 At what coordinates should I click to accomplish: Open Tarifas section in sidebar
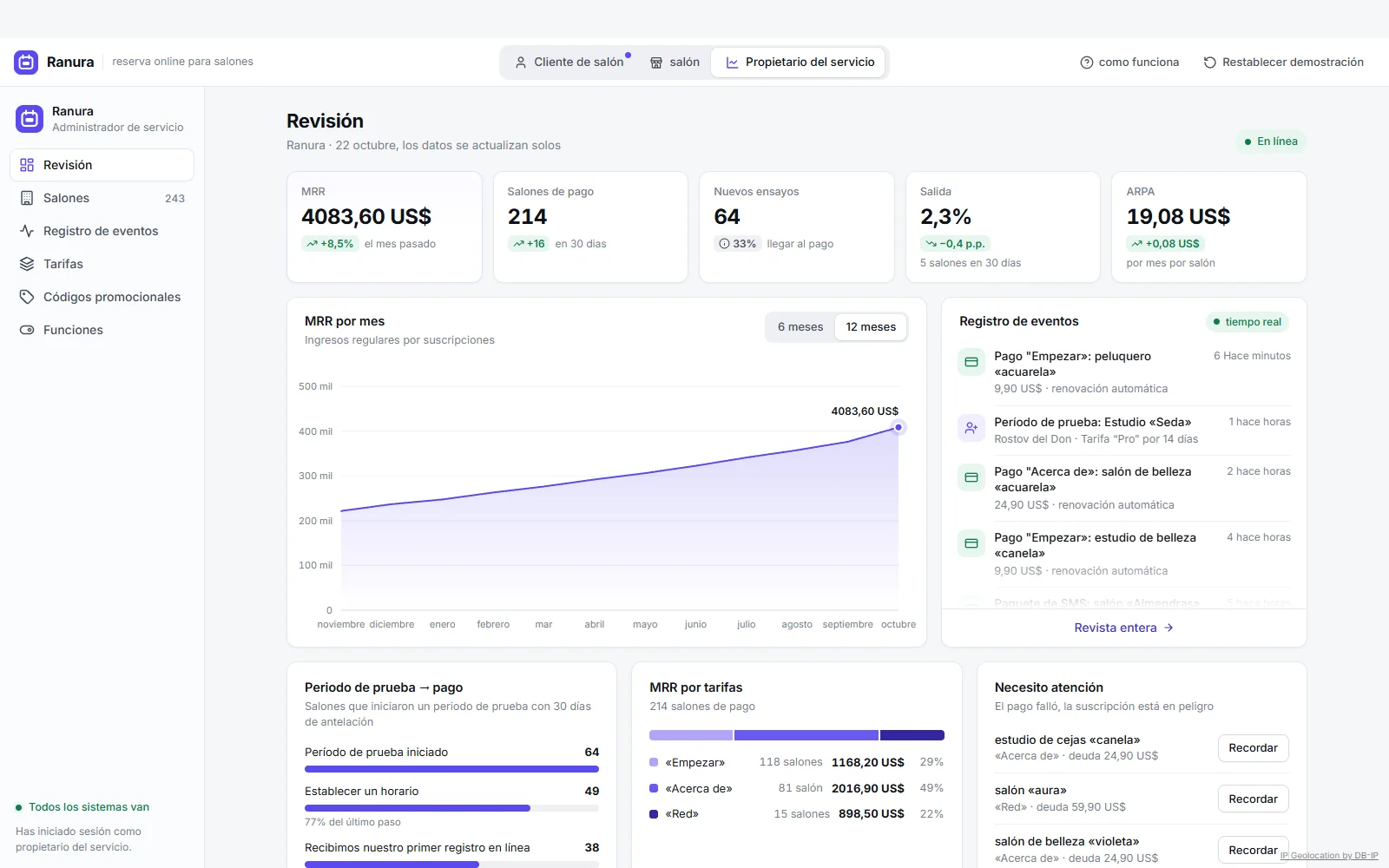(x=102, y=264)
